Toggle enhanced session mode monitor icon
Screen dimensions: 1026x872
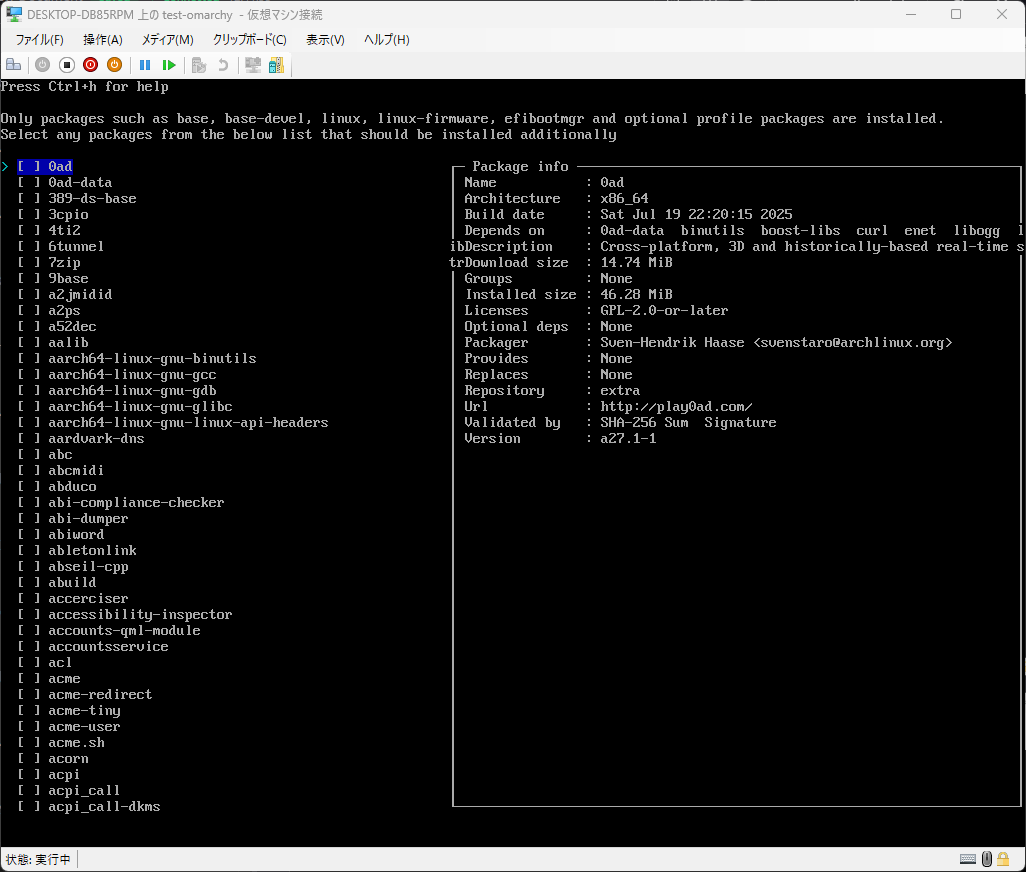253,65
